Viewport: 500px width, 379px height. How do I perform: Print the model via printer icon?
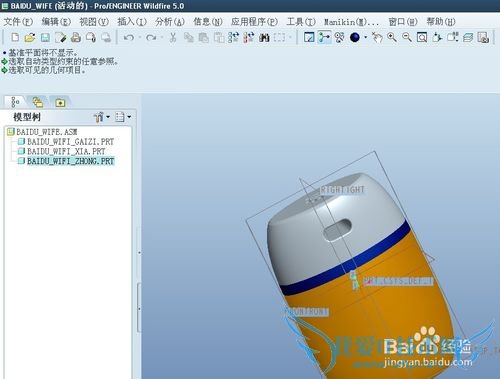pos(76,37)
